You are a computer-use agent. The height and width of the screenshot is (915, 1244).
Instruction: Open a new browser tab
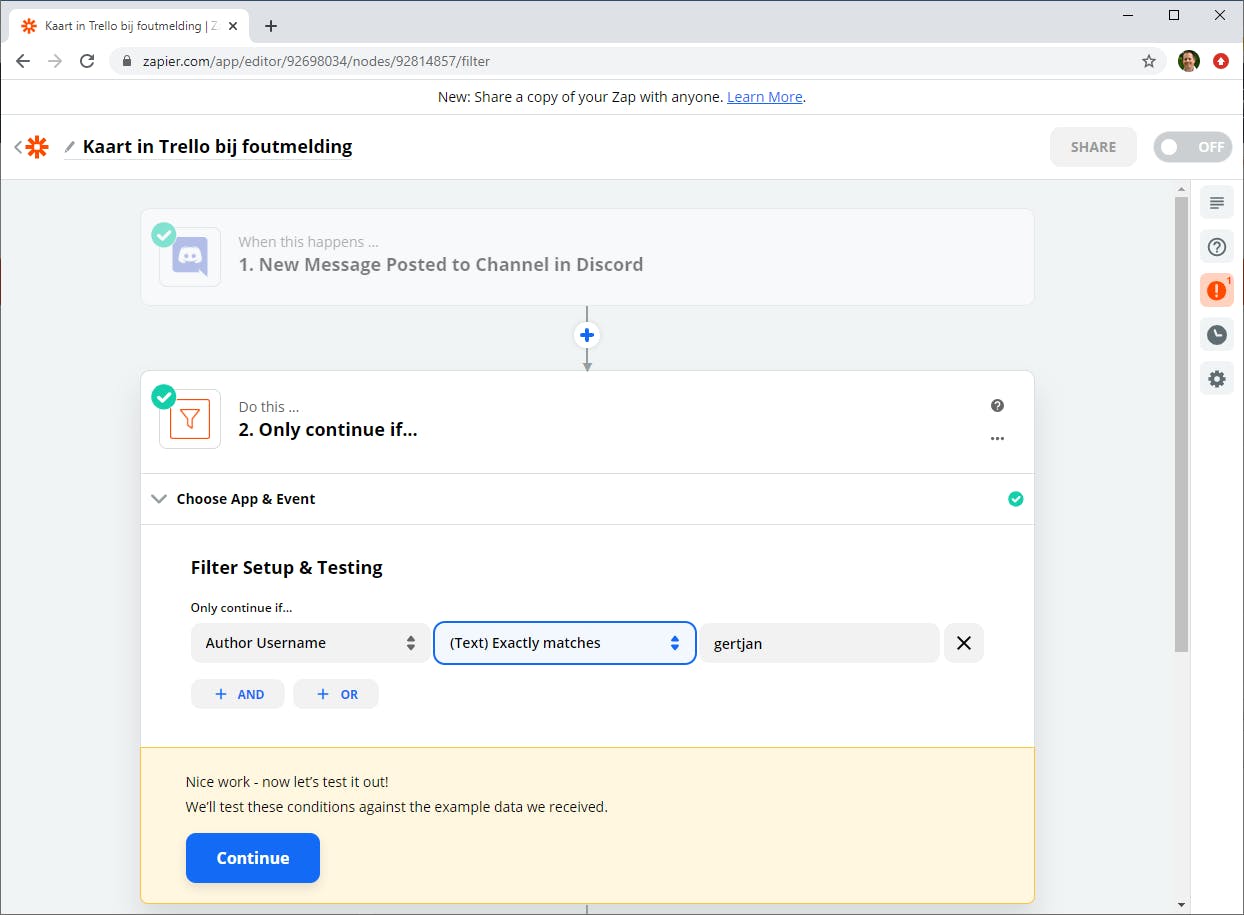[x=271, y=26]
